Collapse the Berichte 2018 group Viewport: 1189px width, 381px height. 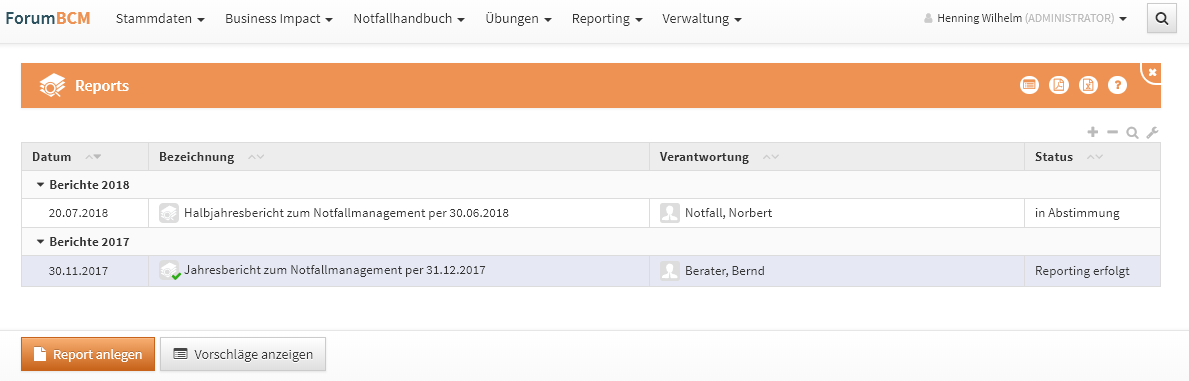pos(41,184)
